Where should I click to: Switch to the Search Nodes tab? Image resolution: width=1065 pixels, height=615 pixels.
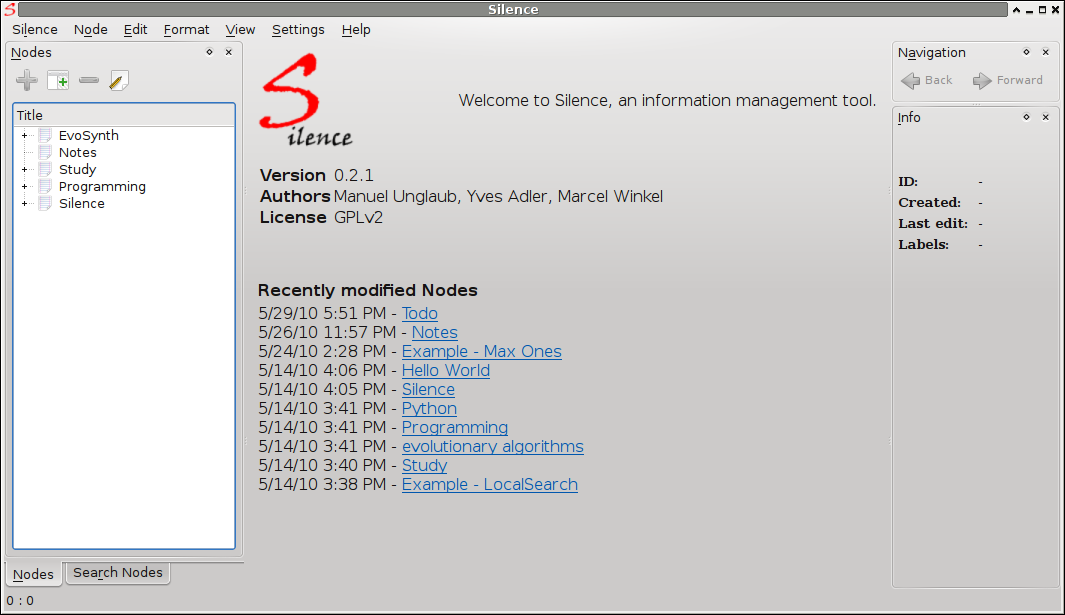click(118, 573)
